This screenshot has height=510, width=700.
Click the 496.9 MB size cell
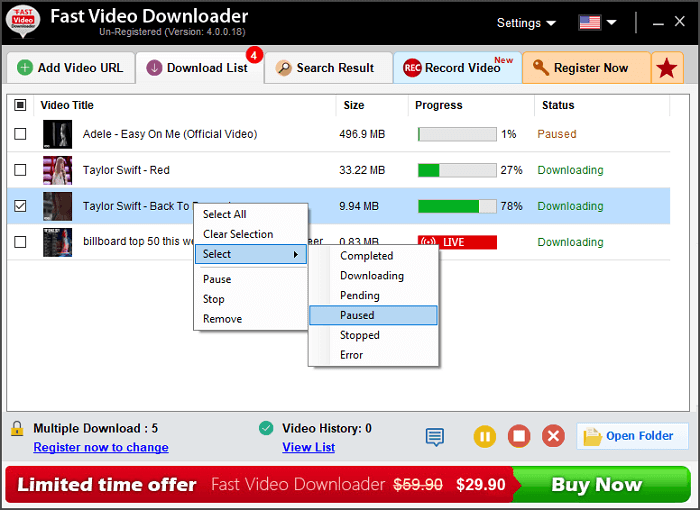[x=362, y=134]
